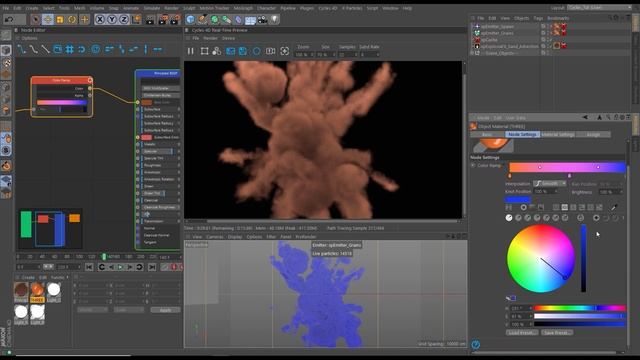640x360 pixels.
Task: Click the render region icon in preview
Action: (204, 51)
